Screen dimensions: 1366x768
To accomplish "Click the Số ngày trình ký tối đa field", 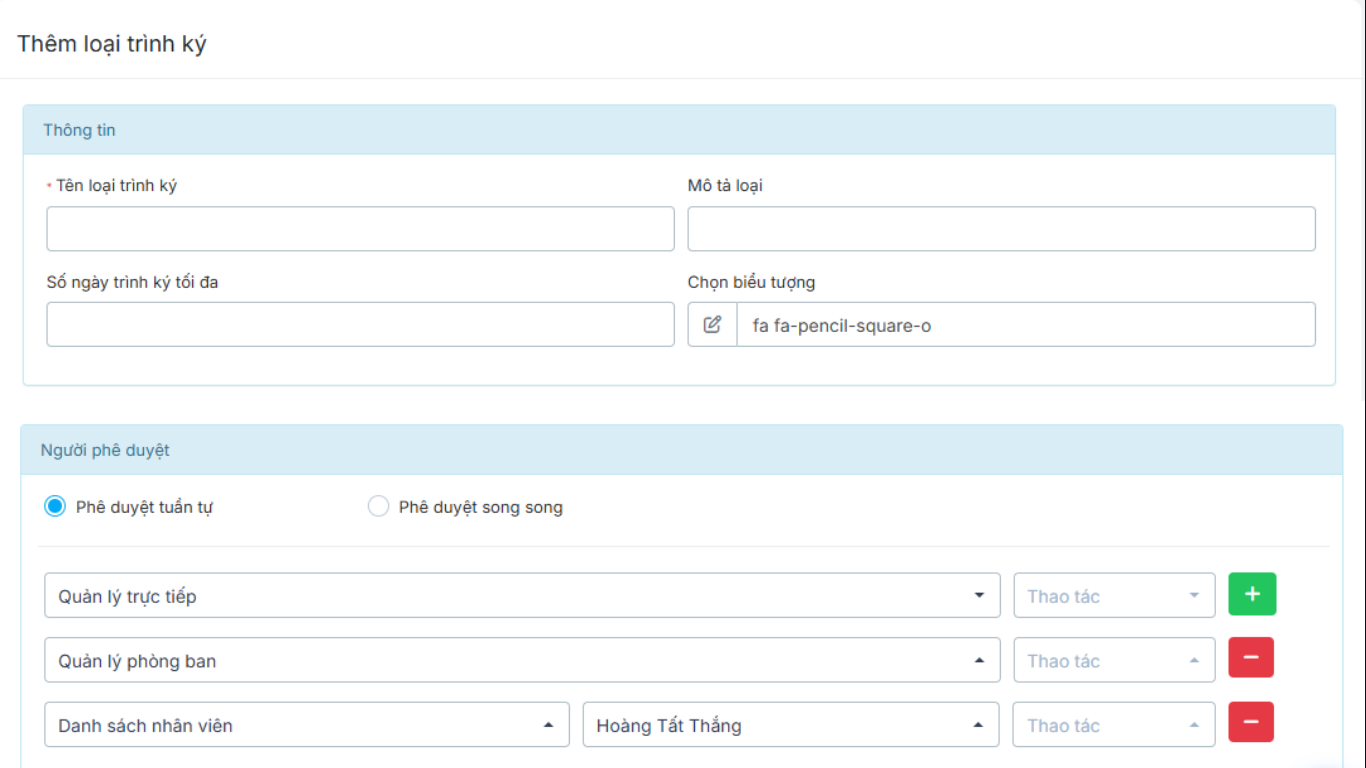I will point(360,325).
